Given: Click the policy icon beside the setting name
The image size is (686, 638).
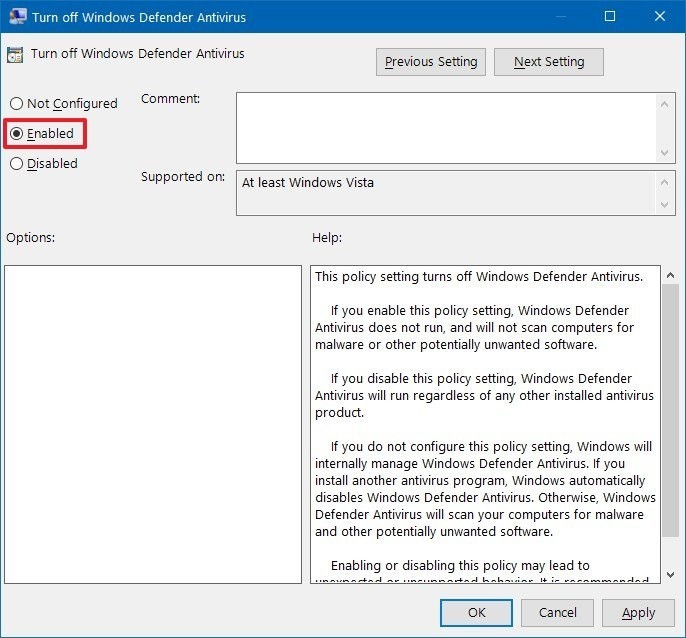Looking at the screenshot, I should click(16, 55).
